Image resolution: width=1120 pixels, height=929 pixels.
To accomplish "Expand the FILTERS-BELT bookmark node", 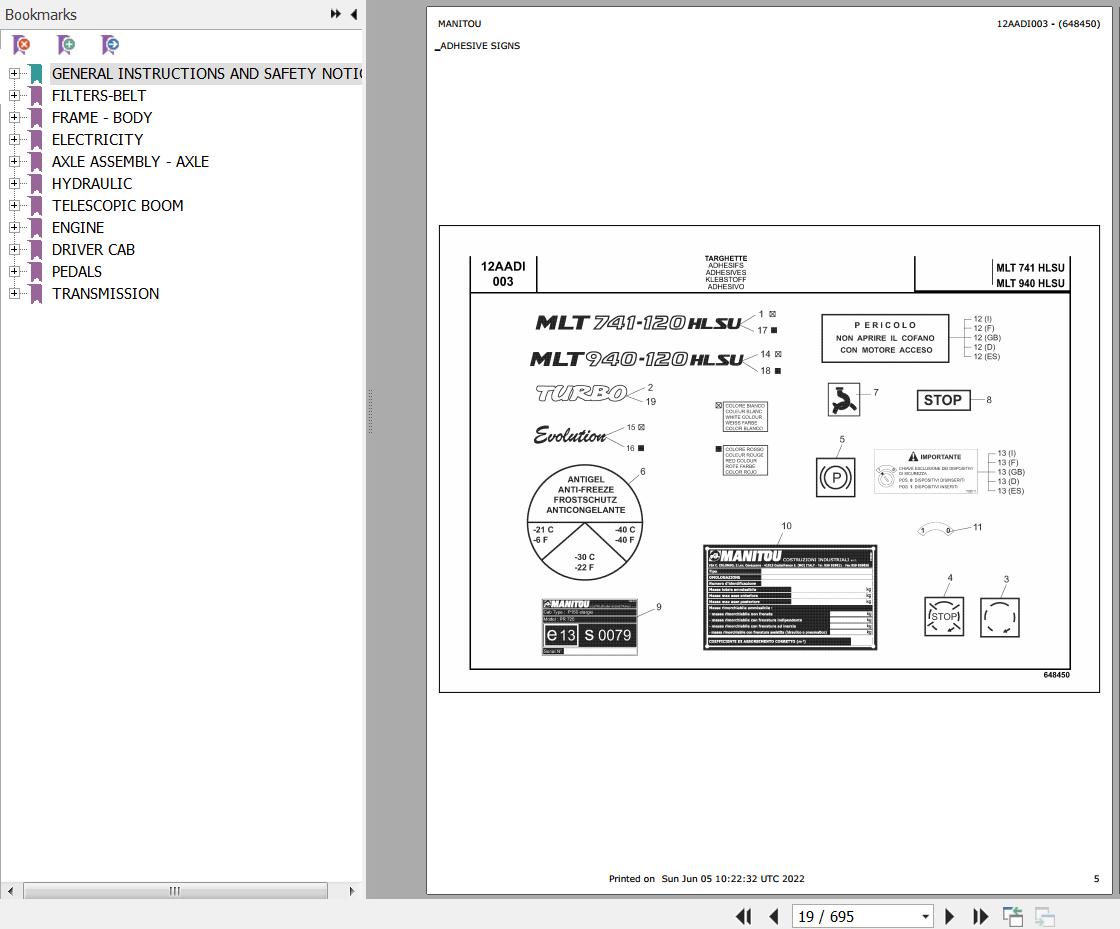I will click(14, 96).
